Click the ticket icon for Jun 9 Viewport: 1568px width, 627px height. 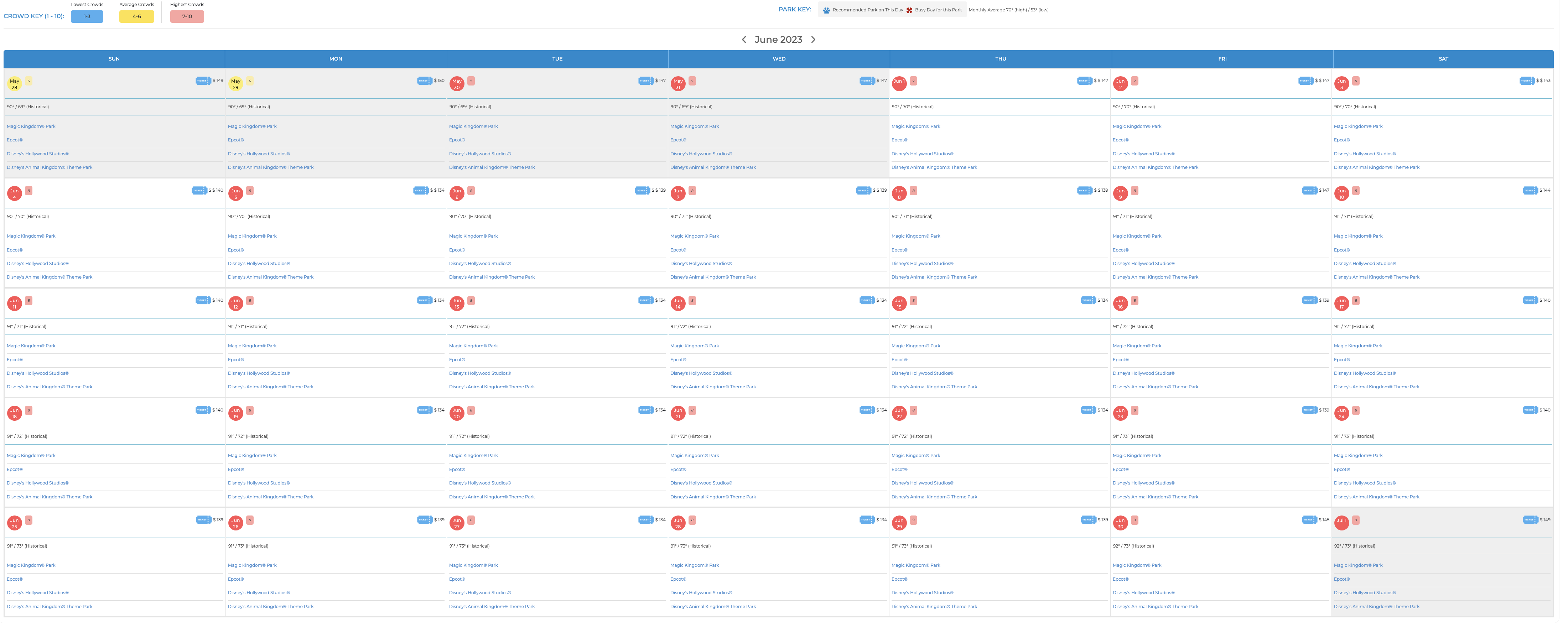tap(1310, 191)
